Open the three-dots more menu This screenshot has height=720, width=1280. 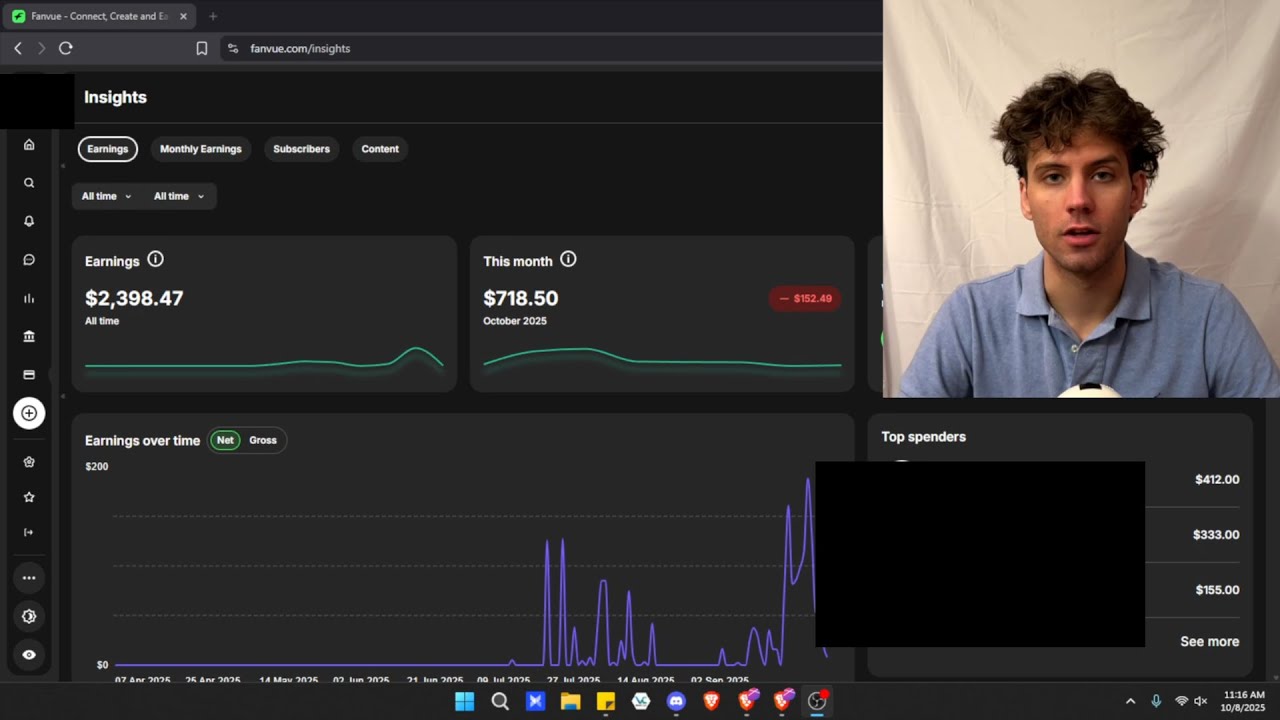click(x=29, y=578)
